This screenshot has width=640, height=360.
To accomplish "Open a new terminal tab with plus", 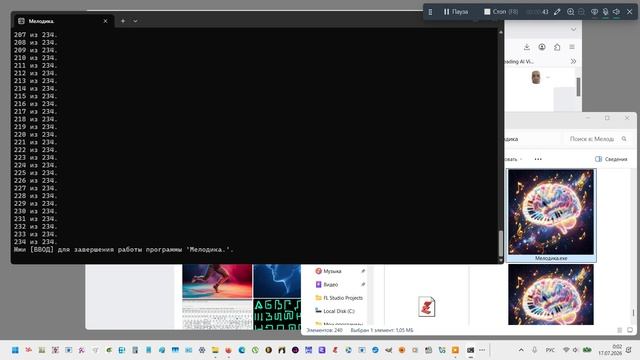I will click(x=123, y=21).
